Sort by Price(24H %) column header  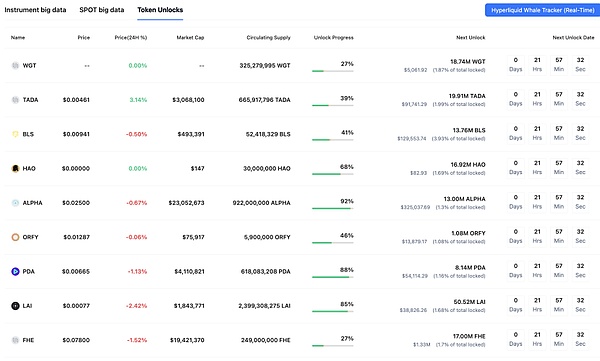[x=131, y=38]
